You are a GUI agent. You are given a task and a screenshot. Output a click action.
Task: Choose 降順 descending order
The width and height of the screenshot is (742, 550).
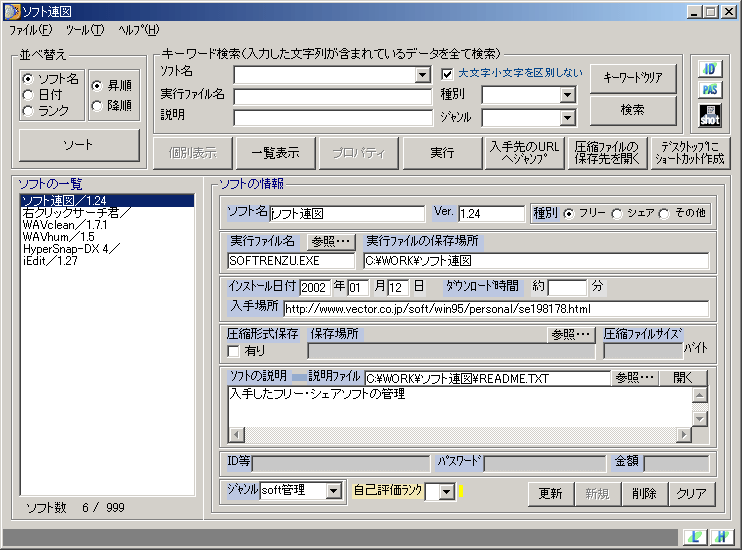coord(97,106)
